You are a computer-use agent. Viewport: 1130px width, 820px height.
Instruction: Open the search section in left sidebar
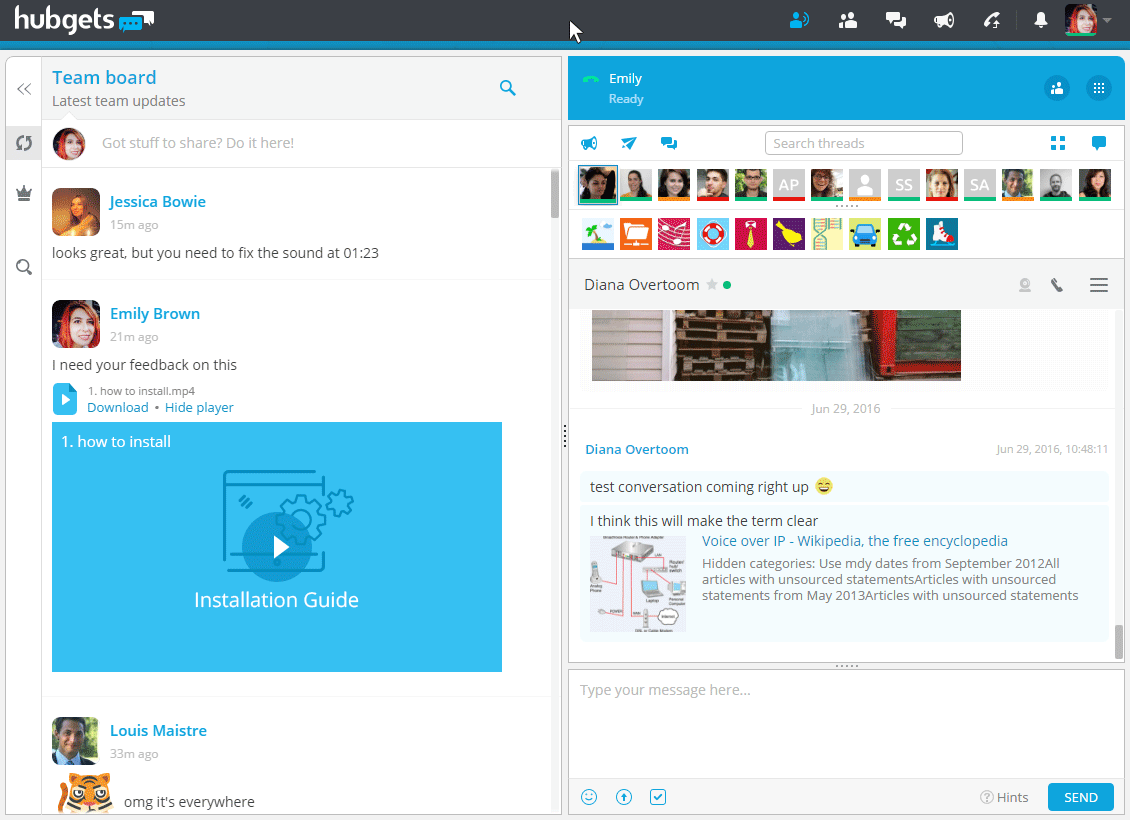[24, 267]
